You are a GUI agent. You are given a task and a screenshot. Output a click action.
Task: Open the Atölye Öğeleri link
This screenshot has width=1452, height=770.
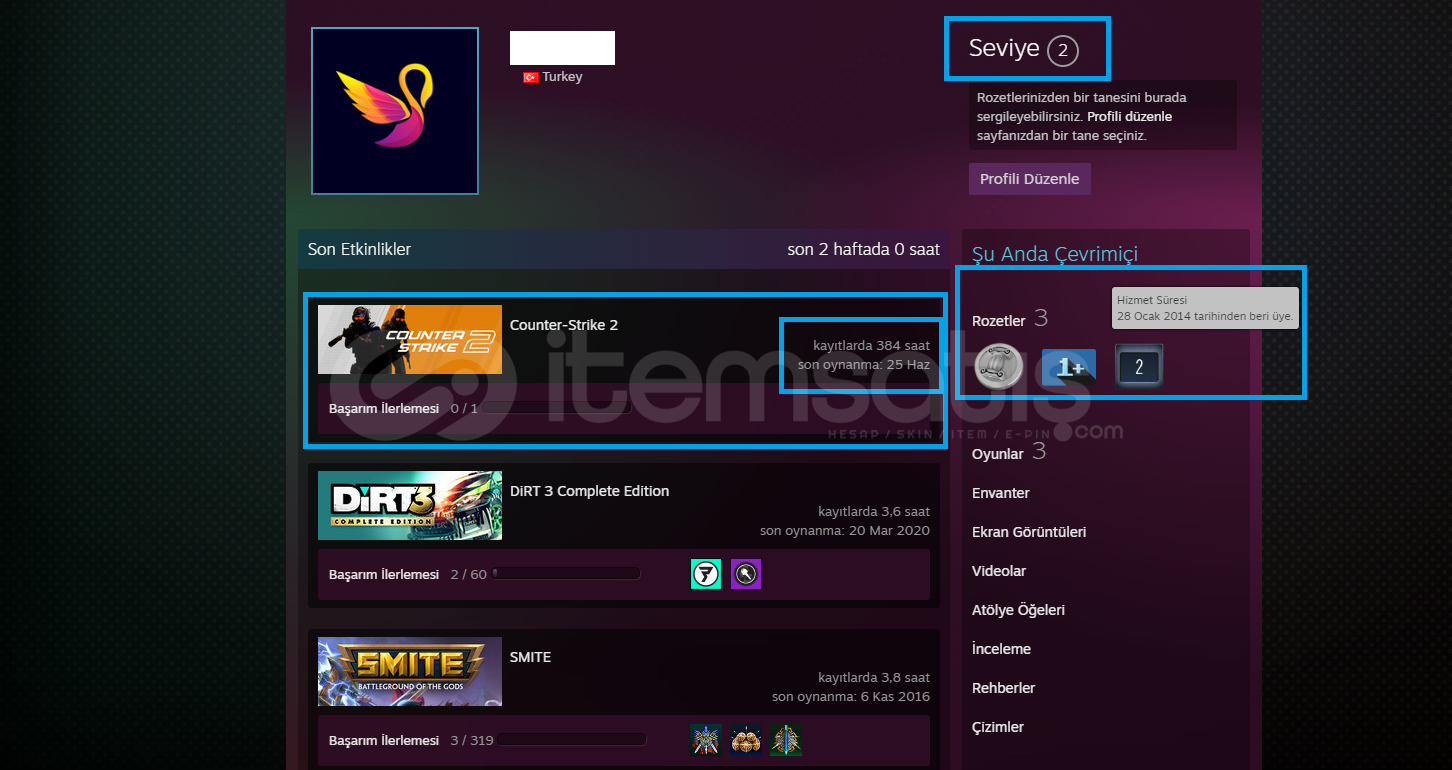coord(1018,610)
